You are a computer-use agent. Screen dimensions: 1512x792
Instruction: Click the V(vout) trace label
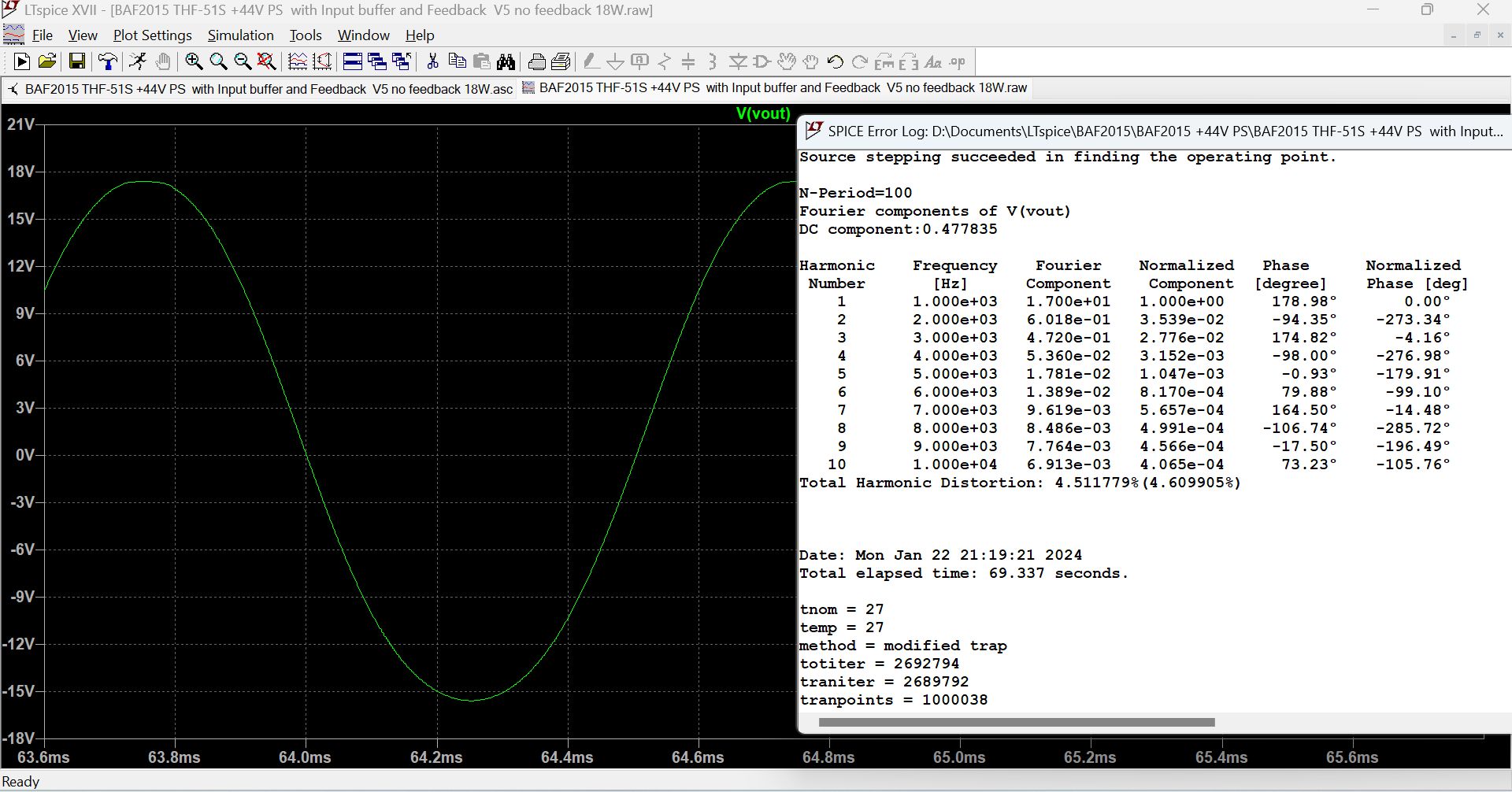(x=763, y=113)
